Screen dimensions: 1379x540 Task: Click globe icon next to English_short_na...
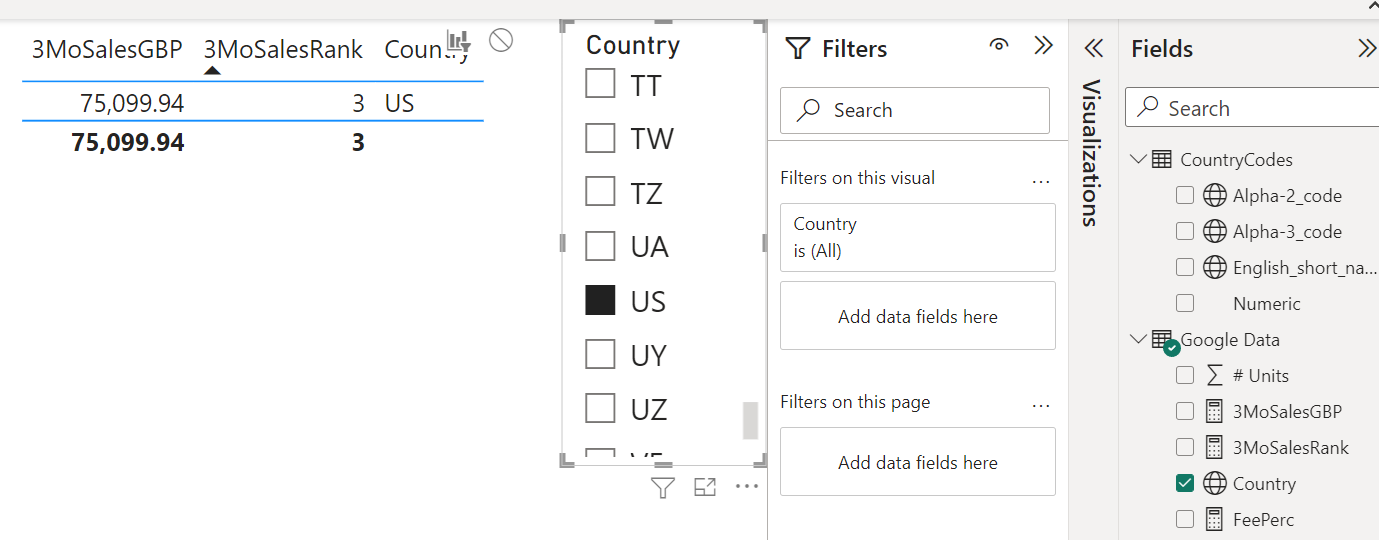coord(1214,267)
